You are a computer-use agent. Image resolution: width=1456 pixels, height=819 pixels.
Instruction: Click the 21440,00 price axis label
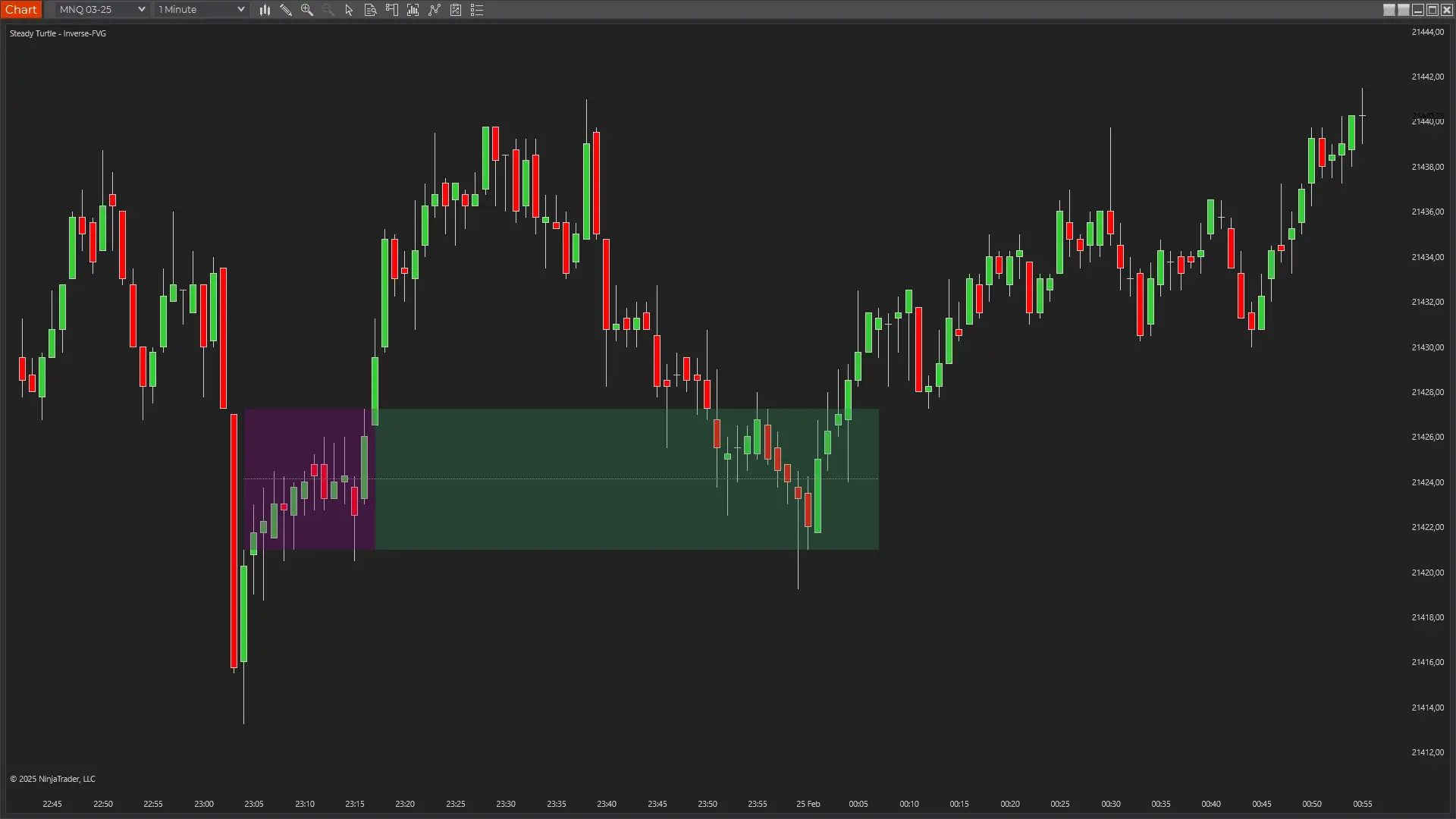click(1427, 121)
